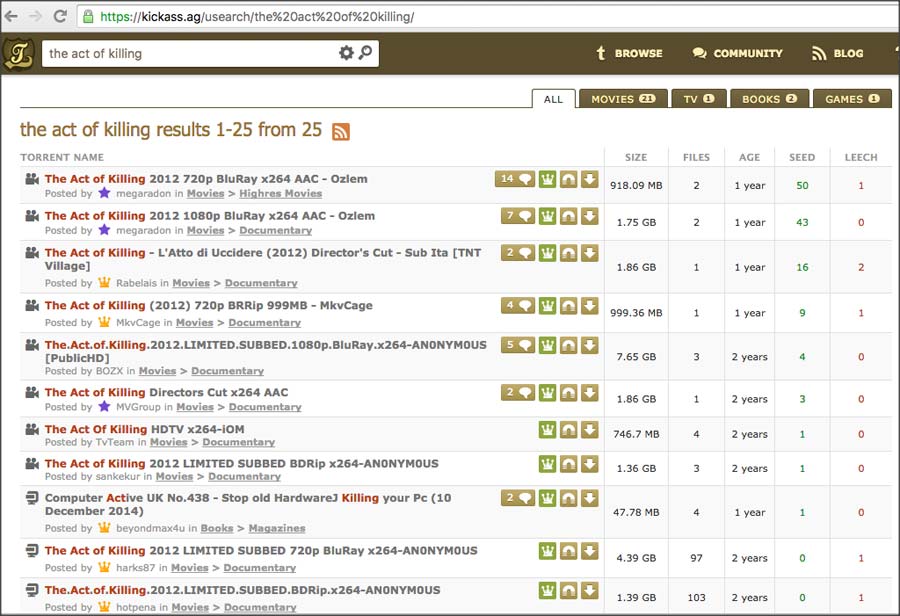The width and height of the screenshot is (900, 616).
Task: Sort results by SIZE column
Action: click(636, 157)
